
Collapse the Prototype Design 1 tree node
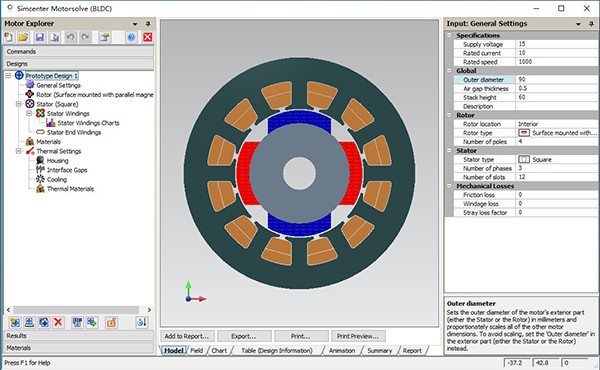click(x=8, y=76)
